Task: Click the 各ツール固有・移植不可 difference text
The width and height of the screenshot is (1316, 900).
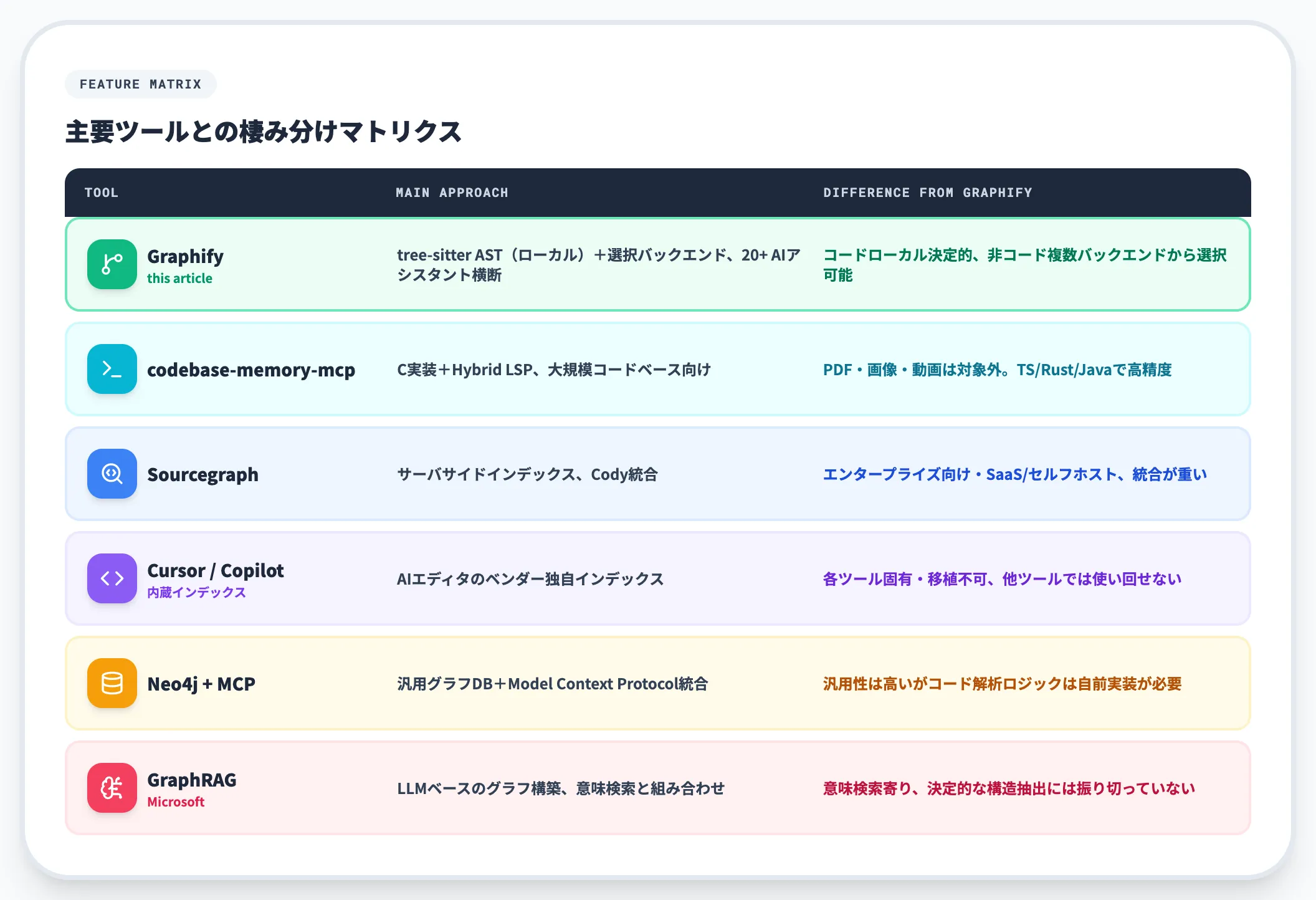Action: [x=1002, y=579]
